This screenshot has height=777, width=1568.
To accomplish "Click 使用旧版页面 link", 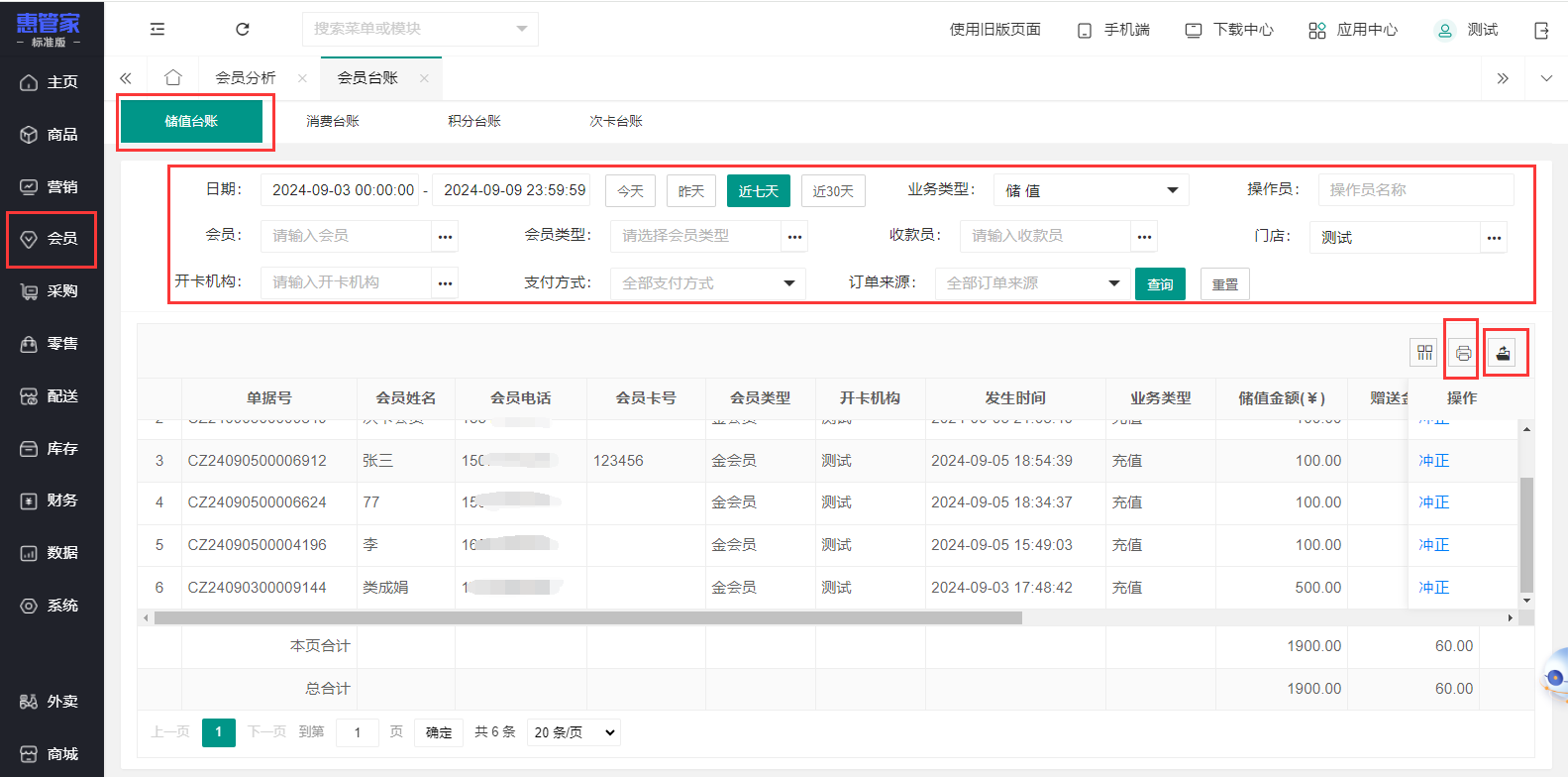I will point(994,30).
